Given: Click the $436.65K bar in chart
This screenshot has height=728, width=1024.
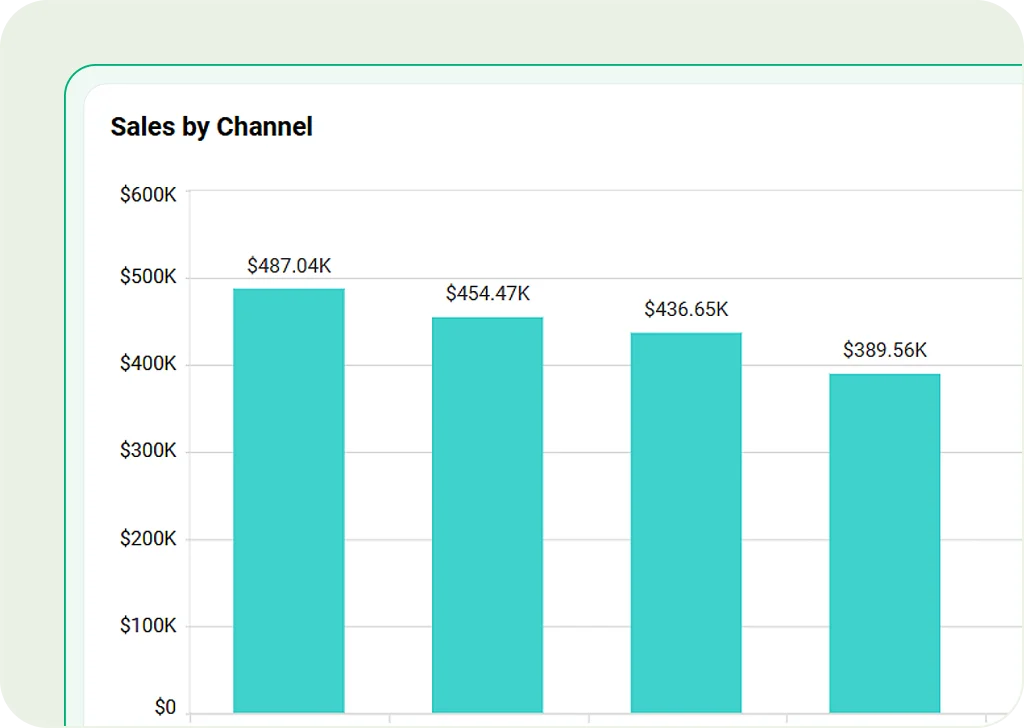Looking at the screenshot, I should [686, 522].
